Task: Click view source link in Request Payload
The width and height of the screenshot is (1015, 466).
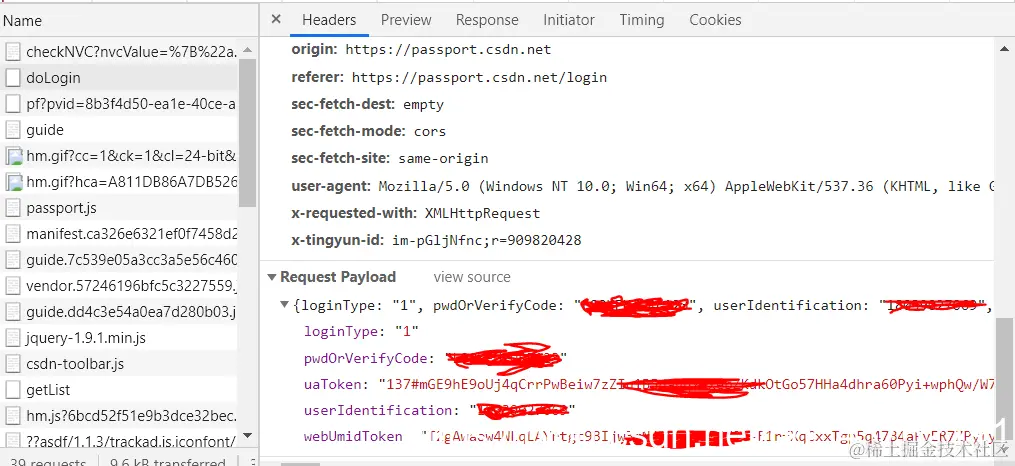Action: coord(472,277)
